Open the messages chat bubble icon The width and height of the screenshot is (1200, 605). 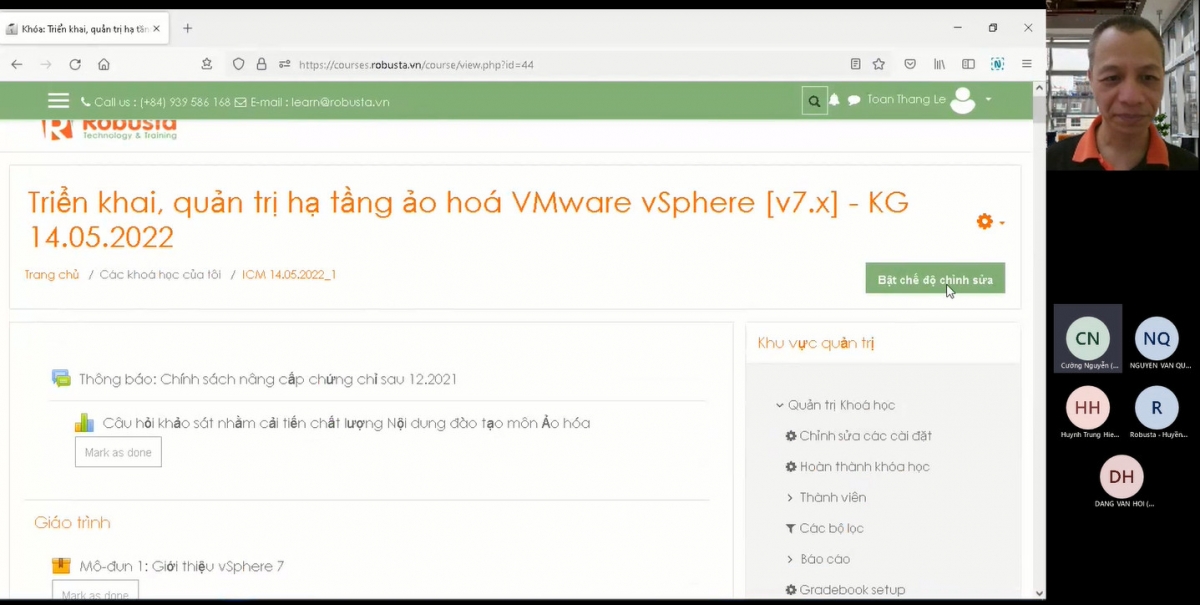(x=854, y=101)
